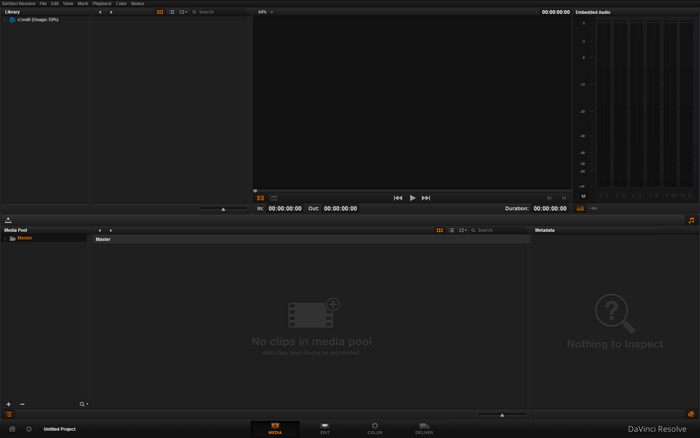The height and width of the screenshot is (438, 700).
Task: Switch to the gray viewer mode icon
Action: pyautogui.click(x=274, y=198)
